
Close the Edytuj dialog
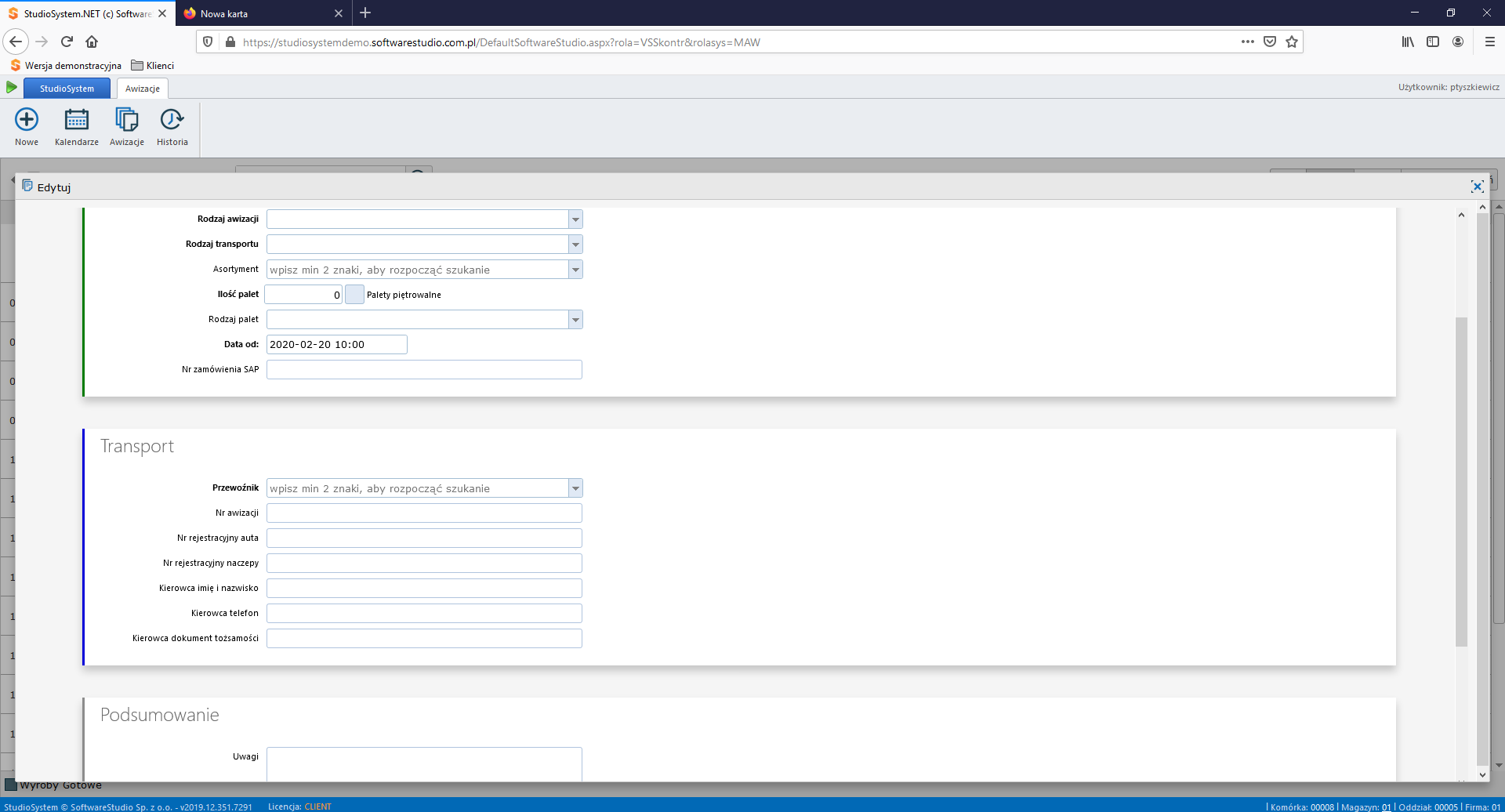(x=1477, y=187)
